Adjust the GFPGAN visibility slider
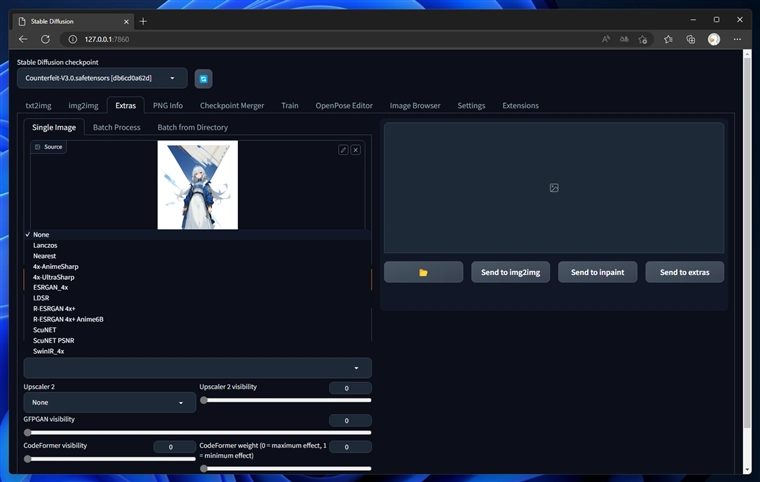The image size is (760, 482). click(198, 433)
